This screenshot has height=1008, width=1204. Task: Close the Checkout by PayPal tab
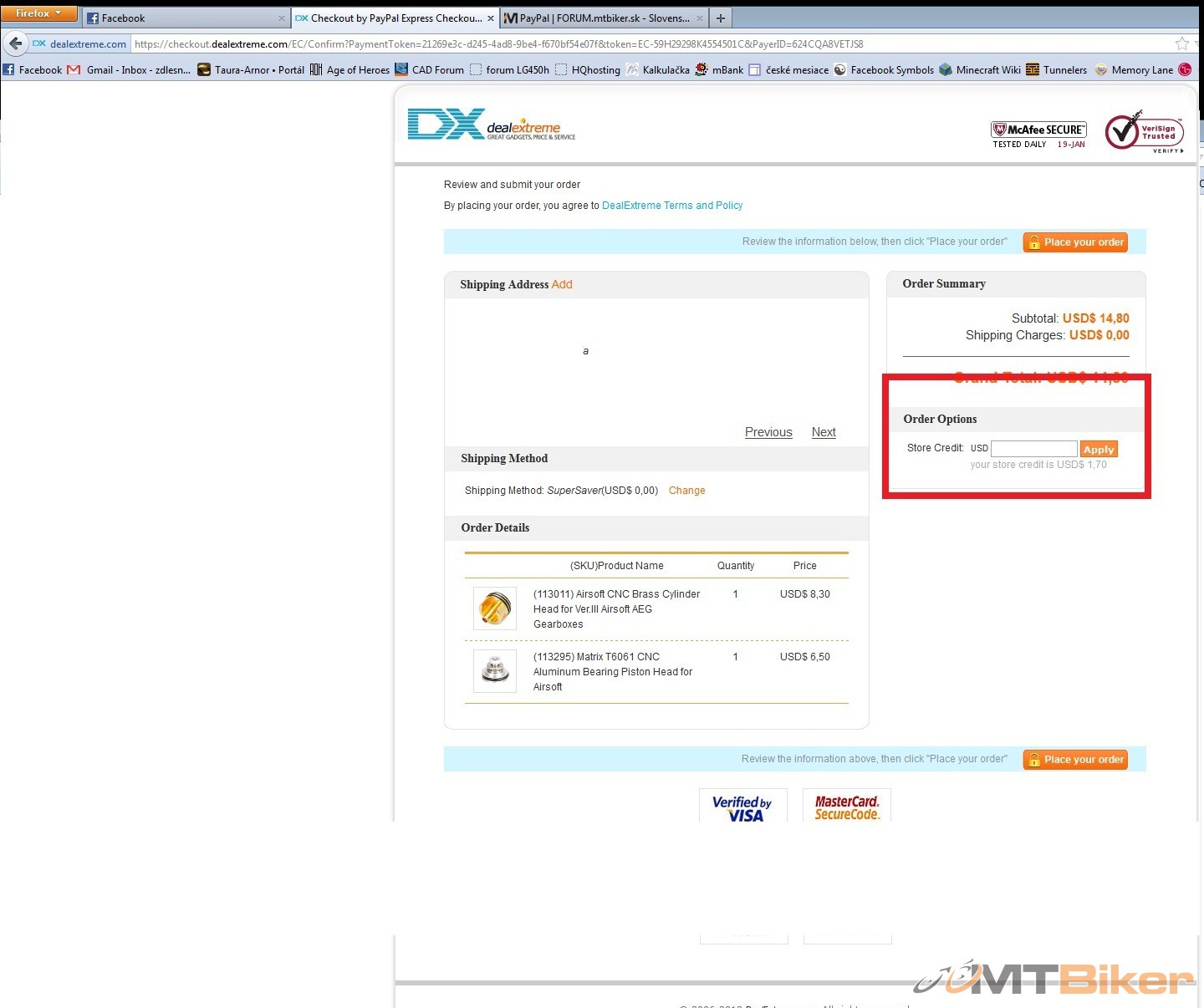[491, 18]
